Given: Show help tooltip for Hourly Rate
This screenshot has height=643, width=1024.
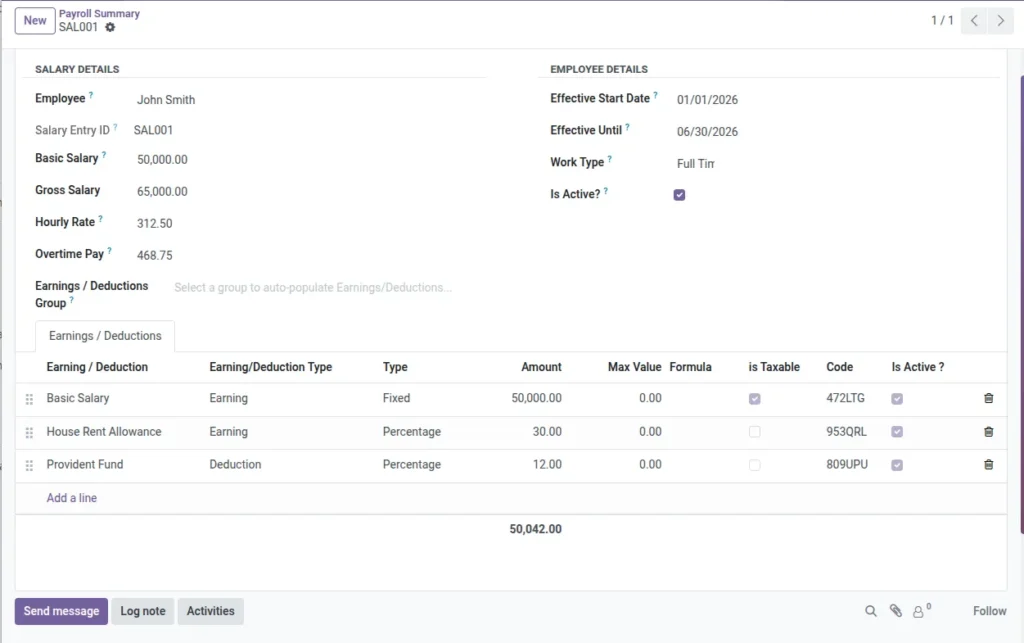Looking at the screenshot, I should pos(101,219).
